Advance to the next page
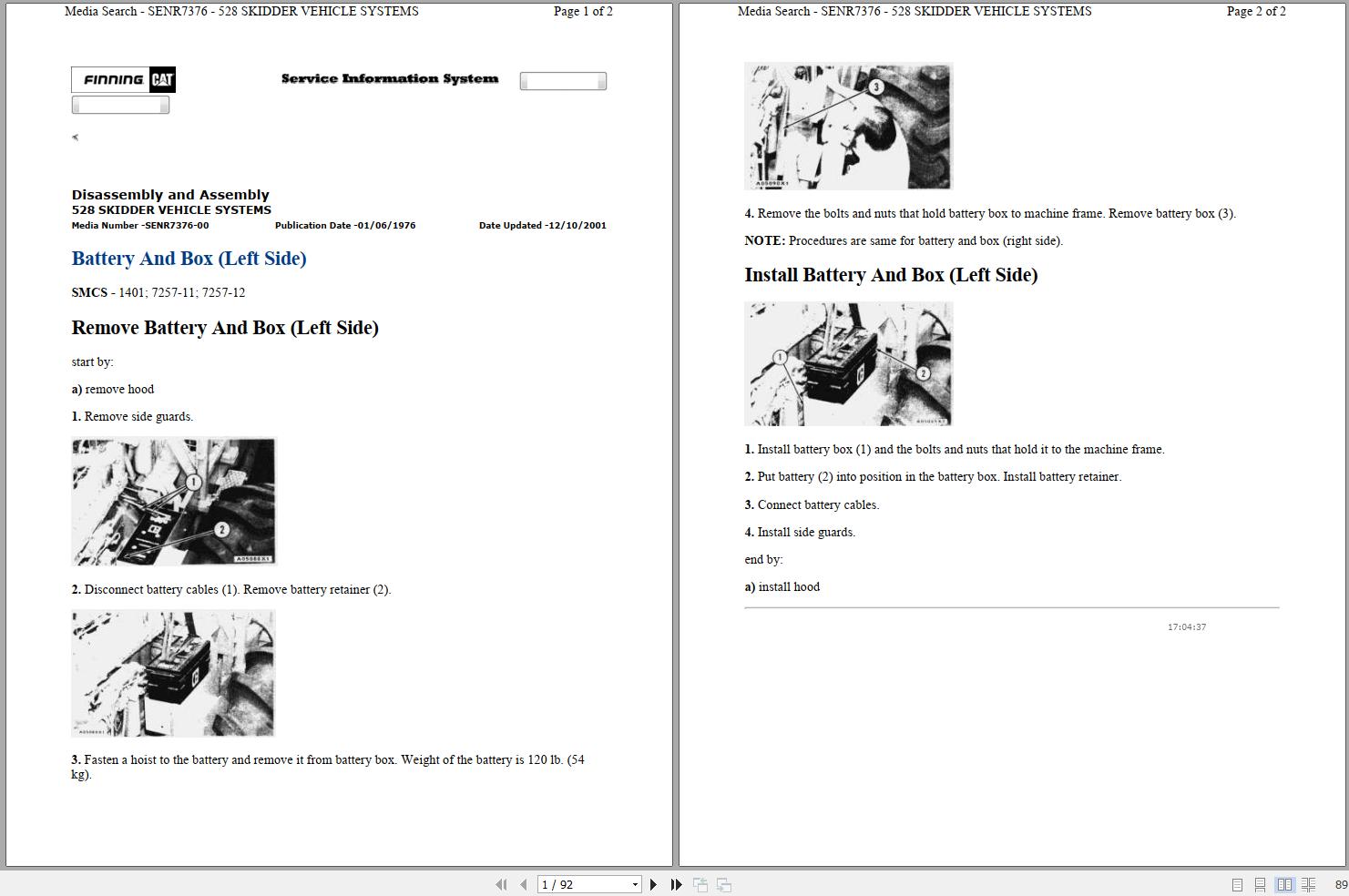Screen dimensions: 1349x896 pyautogui.click(x=652, y=884)
